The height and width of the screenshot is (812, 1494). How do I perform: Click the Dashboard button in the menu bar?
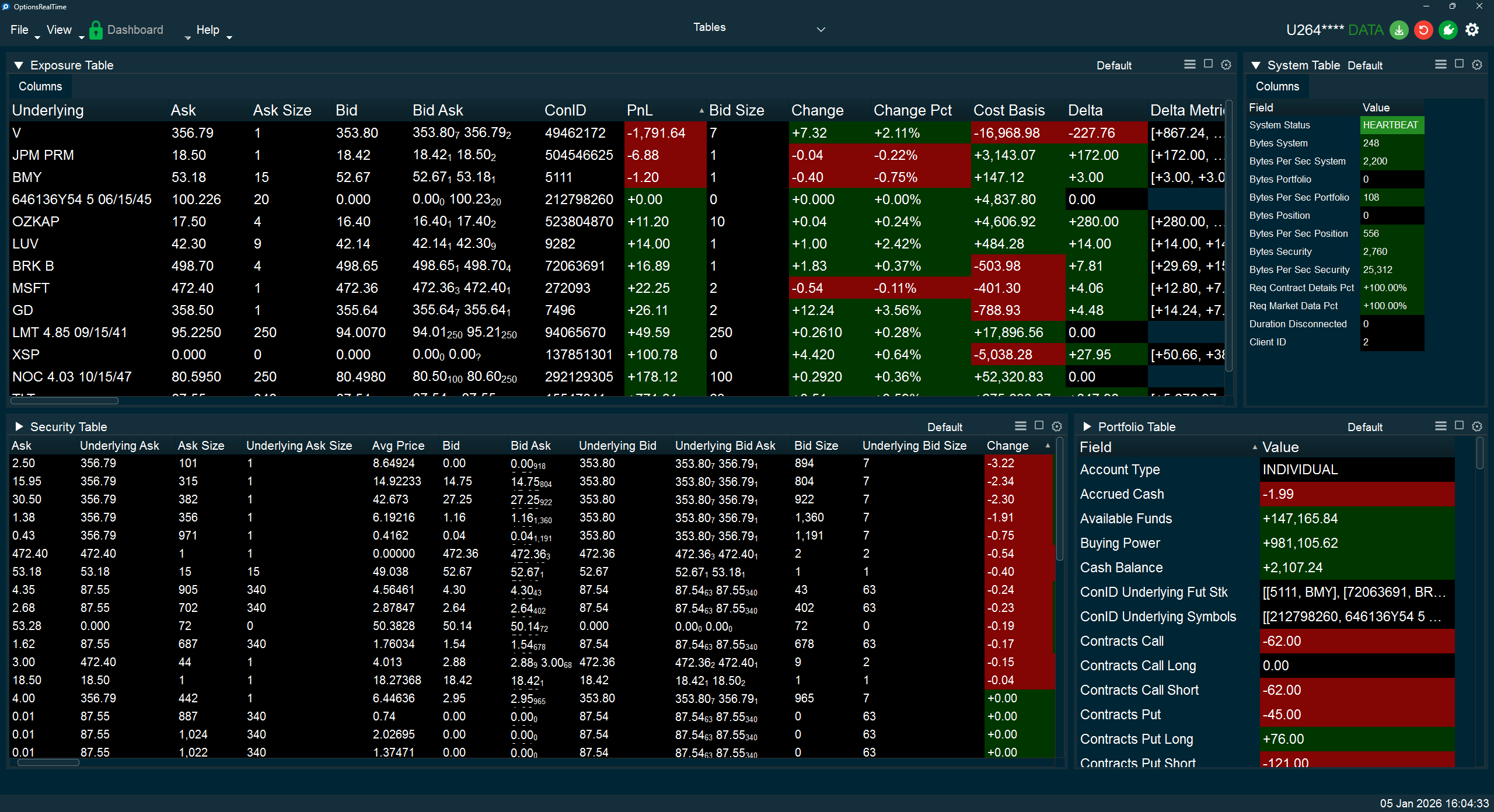point(135,29)
